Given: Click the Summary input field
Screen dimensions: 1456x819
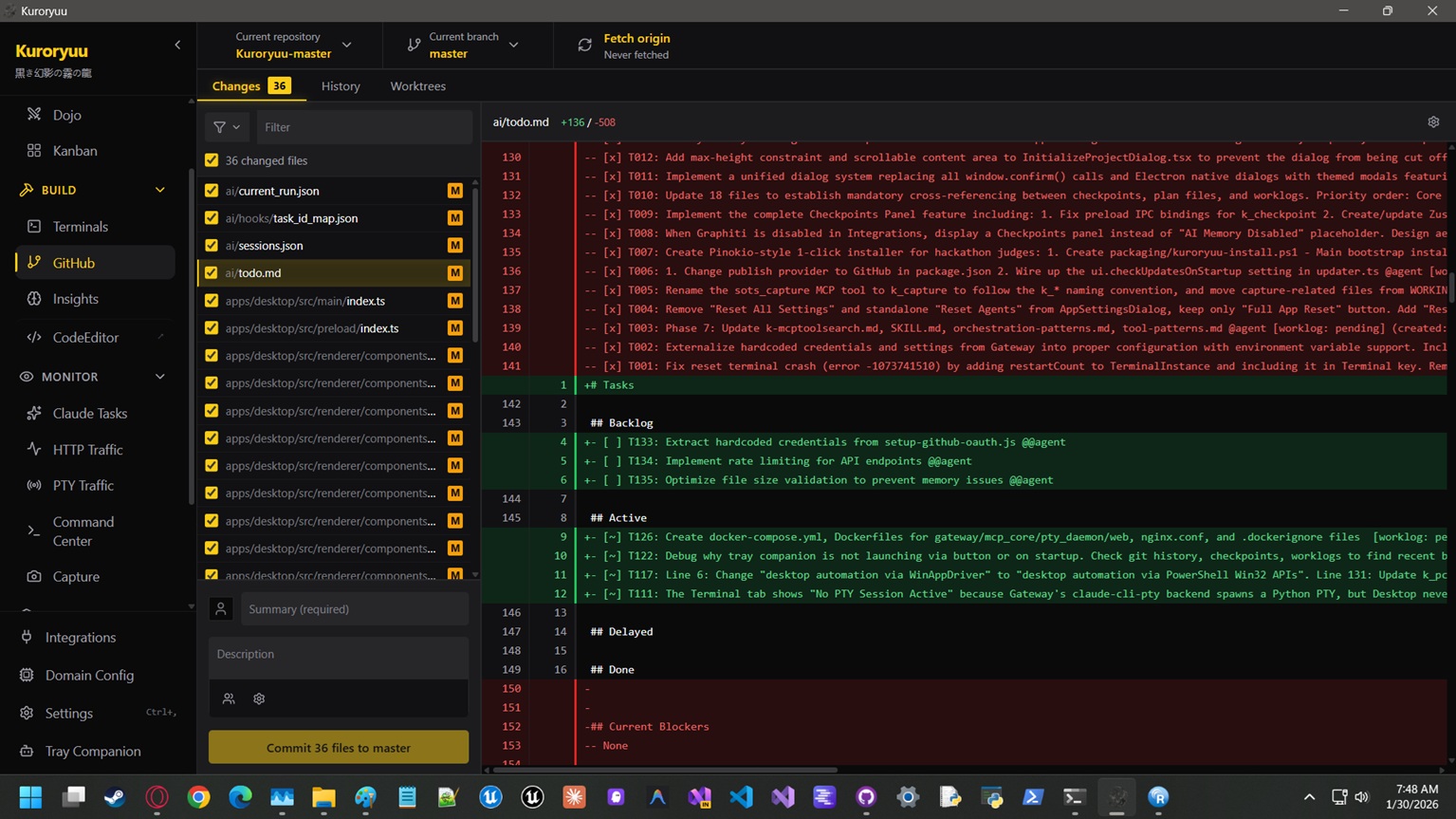Looking at the screenshot, I should [x=354, y=609].
